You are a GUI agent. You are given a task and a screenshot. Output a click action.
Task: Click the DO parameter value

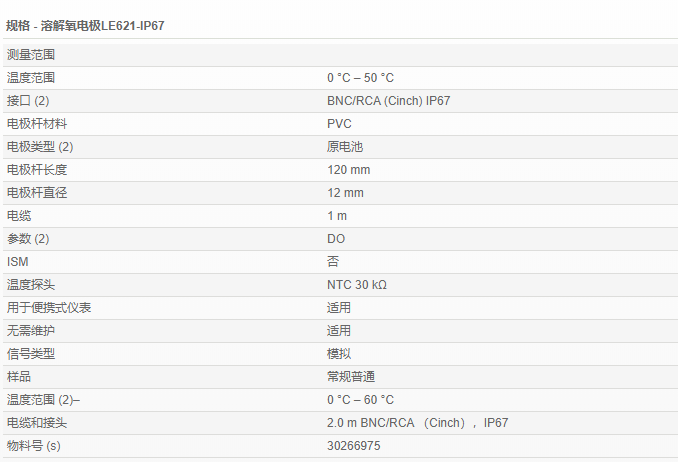coord(336,239)
